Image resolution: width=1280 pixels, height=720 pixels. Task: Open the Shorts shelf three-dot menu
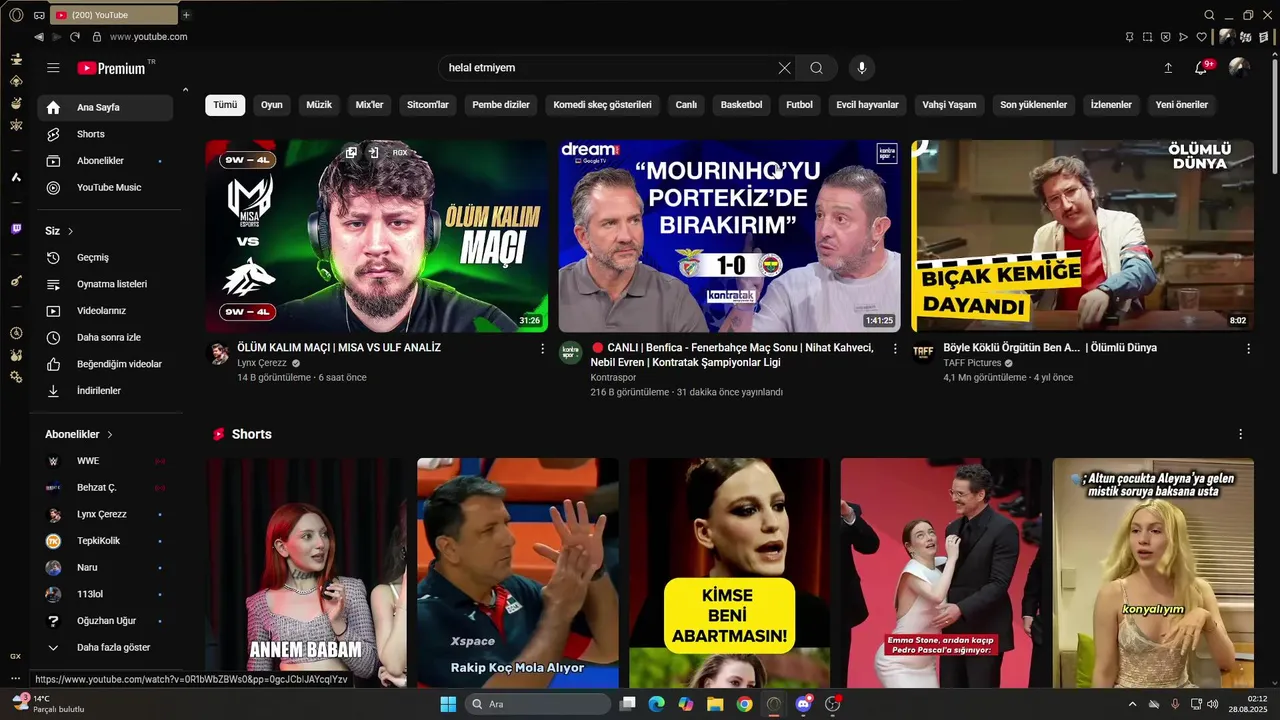click(x=1241, y=435)
